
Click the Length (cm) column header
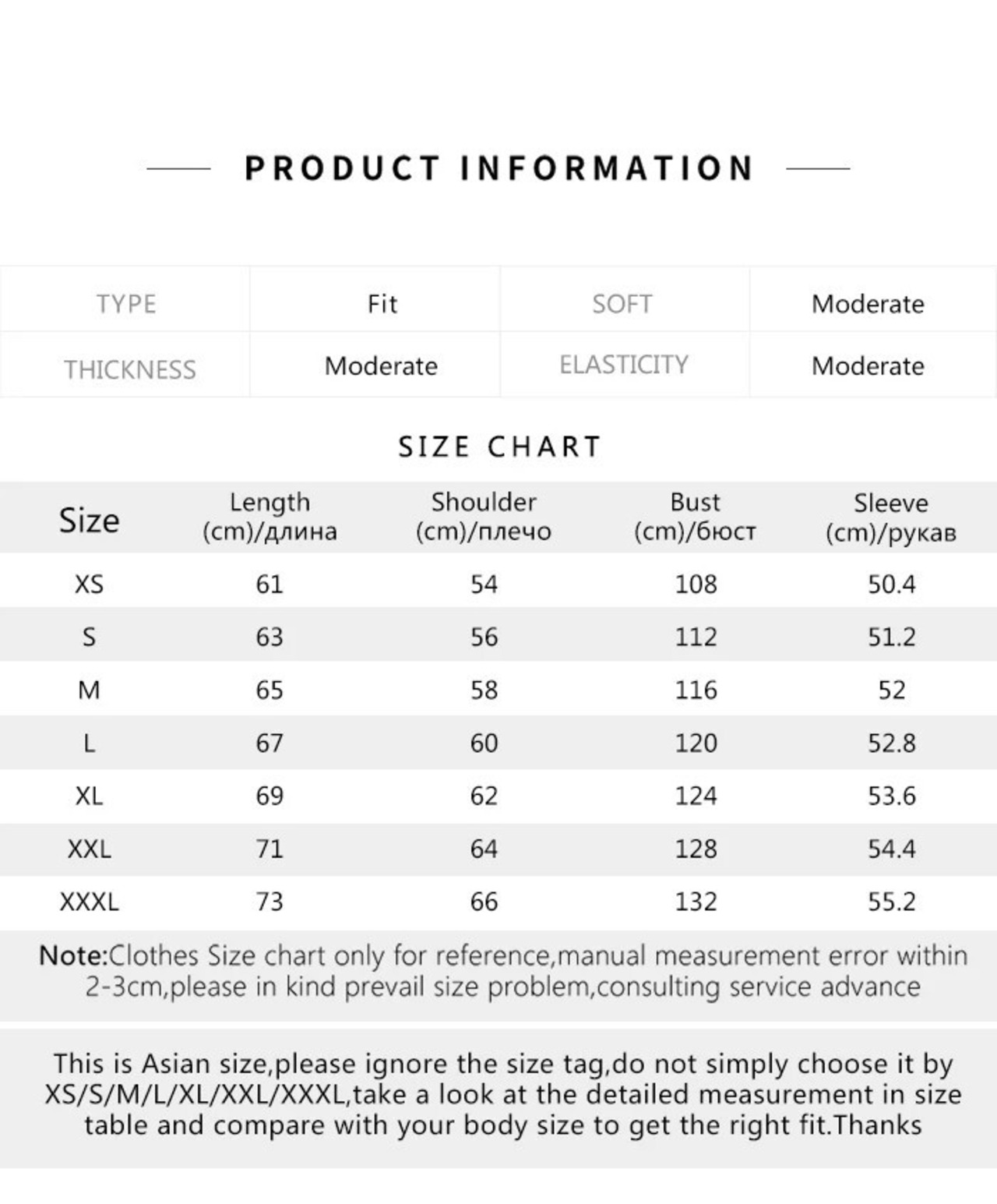tap(270, 517)
